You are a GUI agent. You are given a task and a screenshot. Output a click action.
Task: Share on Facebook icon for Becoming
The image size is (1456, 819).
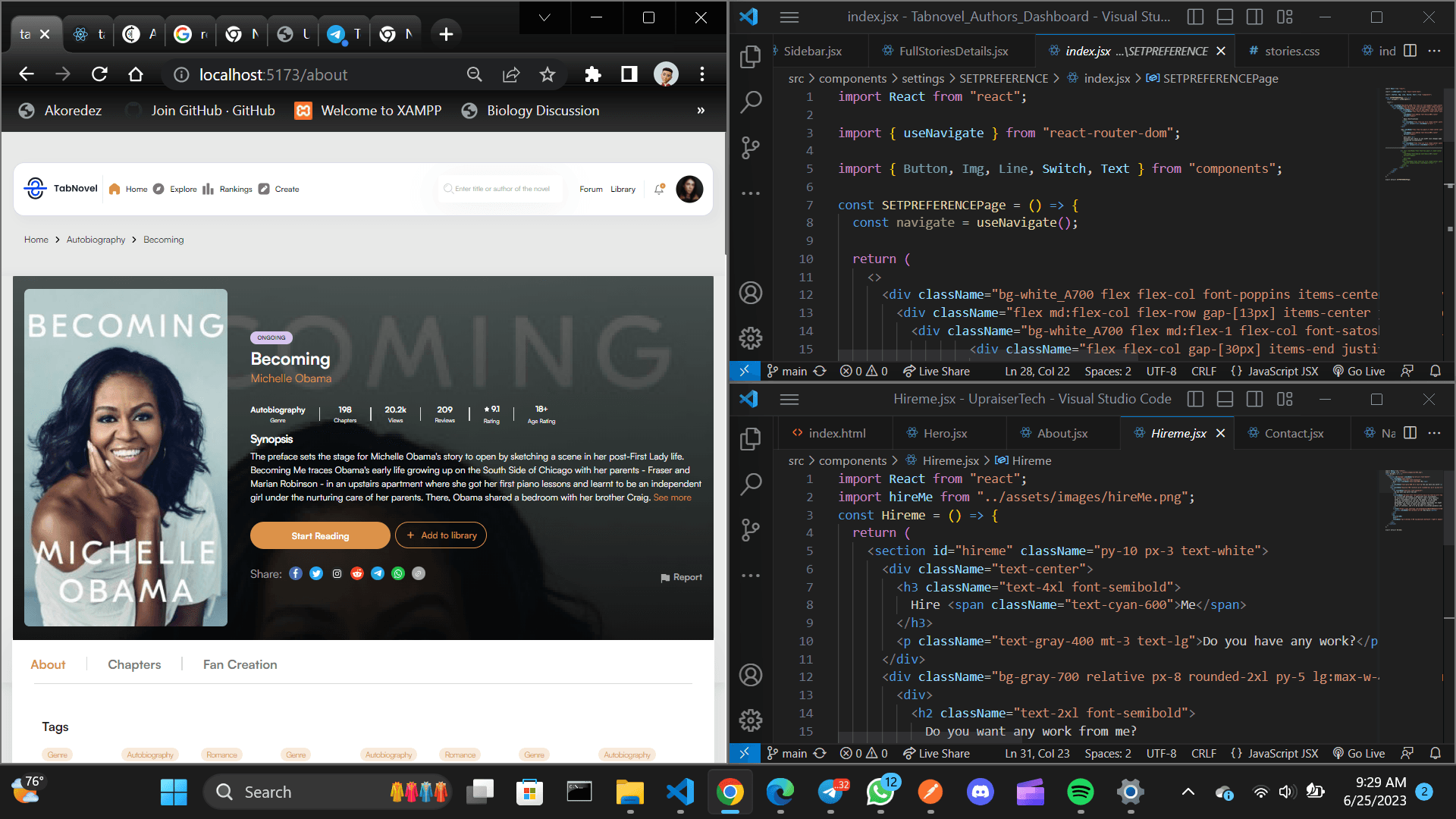click(296, 574)
